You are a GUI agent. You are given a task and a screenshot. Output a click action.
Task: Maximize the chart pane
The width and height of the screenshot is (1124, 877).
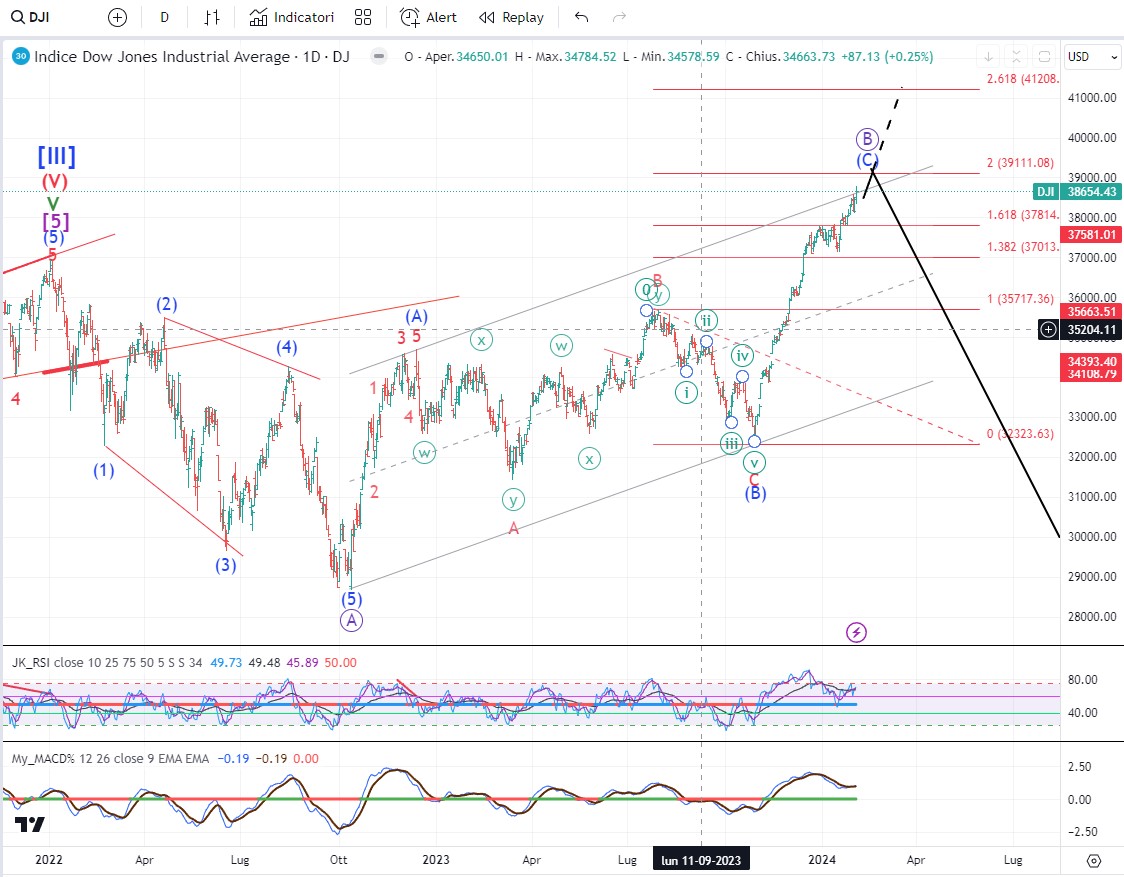click(x=1044, y=57)
